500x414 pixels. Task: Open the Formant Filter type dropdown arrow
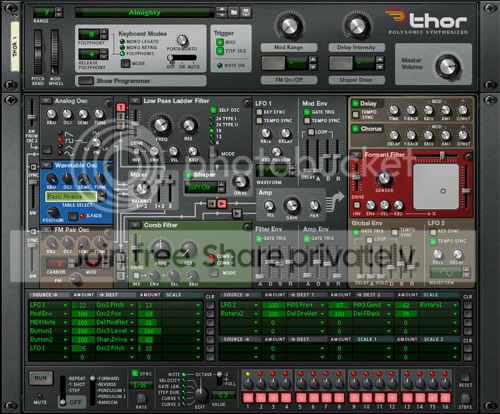click(356, 155)
